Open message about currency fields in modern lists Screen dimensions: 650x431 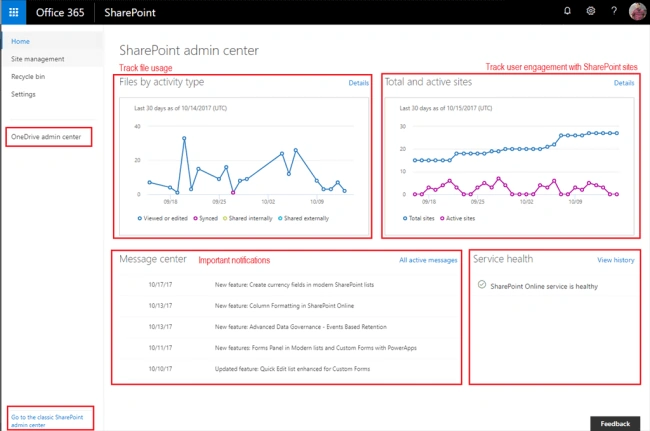(294, 285)
